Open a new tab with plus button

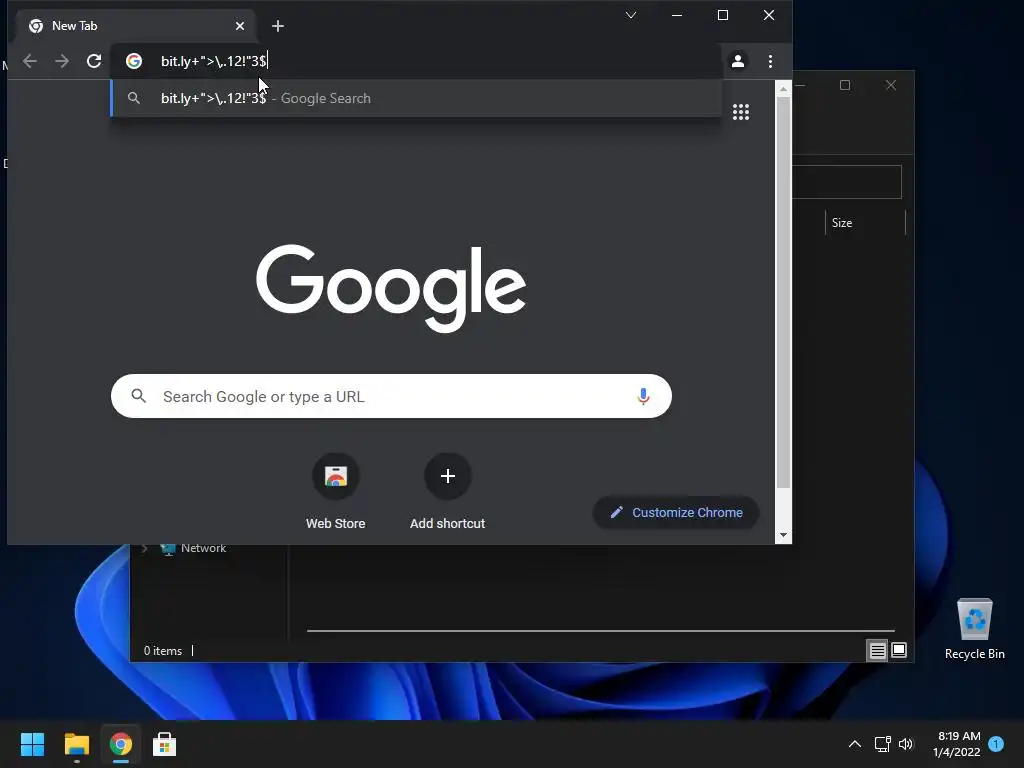[x=278, y=25]
